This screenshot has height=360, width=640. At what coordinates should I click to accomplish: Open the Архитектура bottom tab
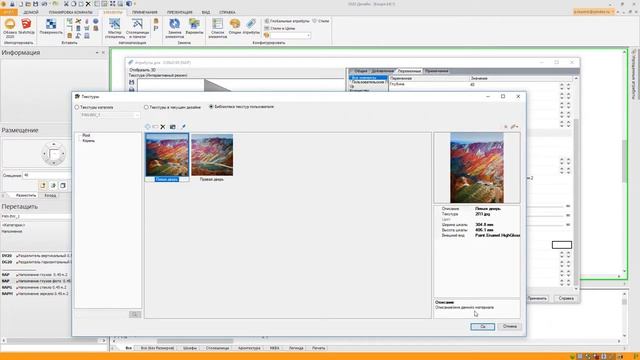249,348
